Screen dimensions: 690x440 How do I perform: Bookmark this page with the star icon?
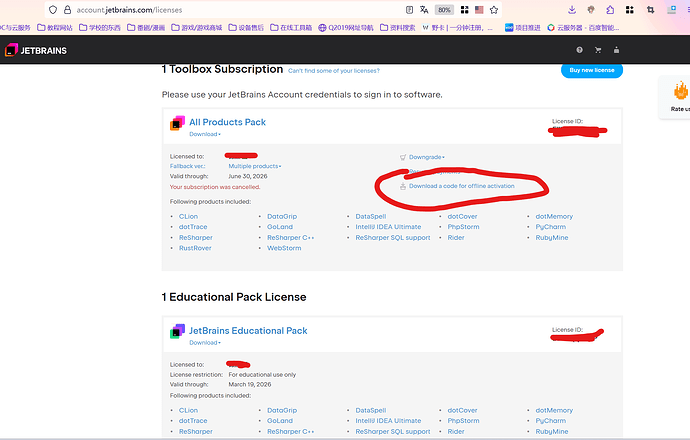494,10
